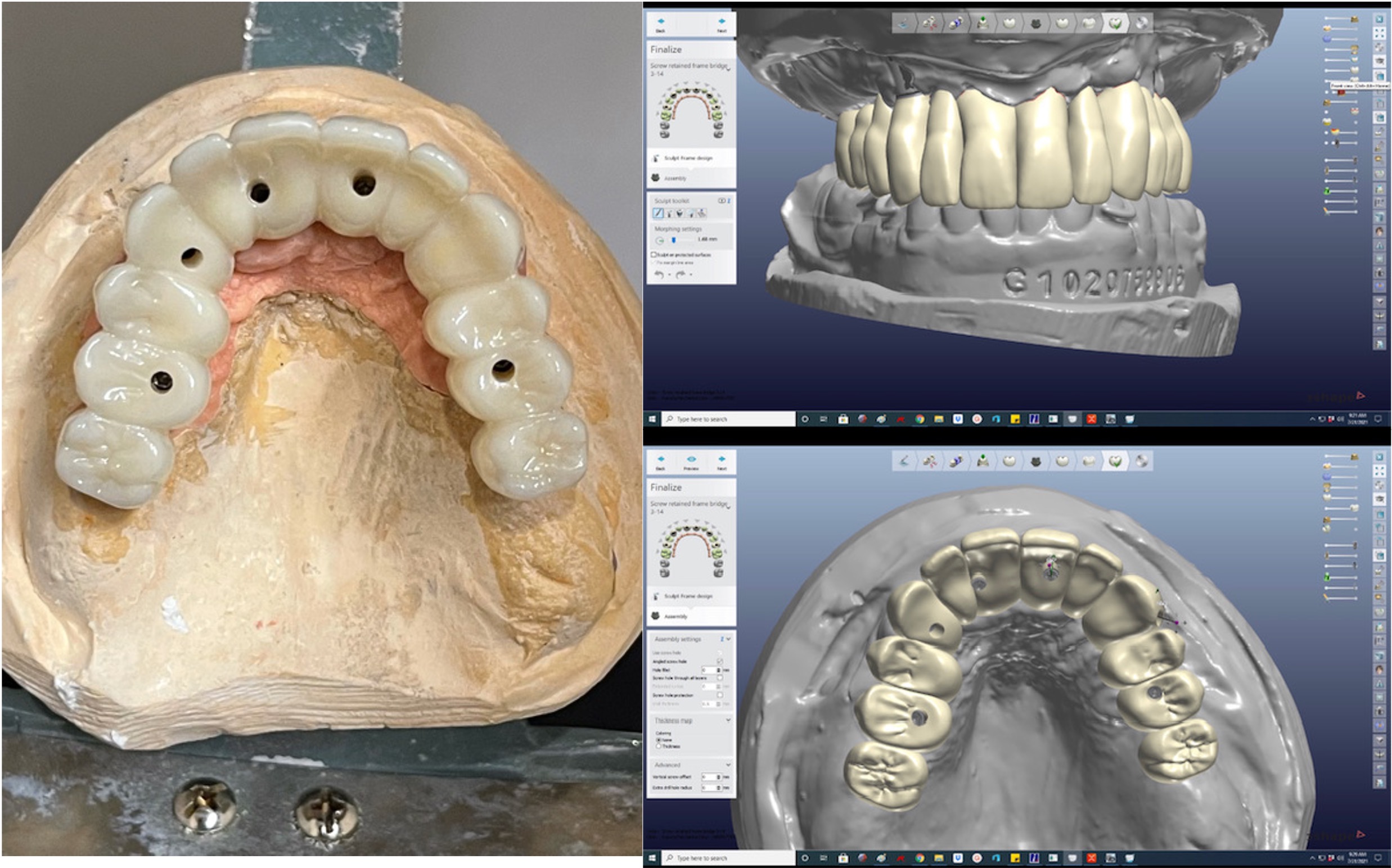Toggle the Angled screw hole checkbox
Image resolution: width=1392 pixels, height=868 pixels.
(720, 661)
